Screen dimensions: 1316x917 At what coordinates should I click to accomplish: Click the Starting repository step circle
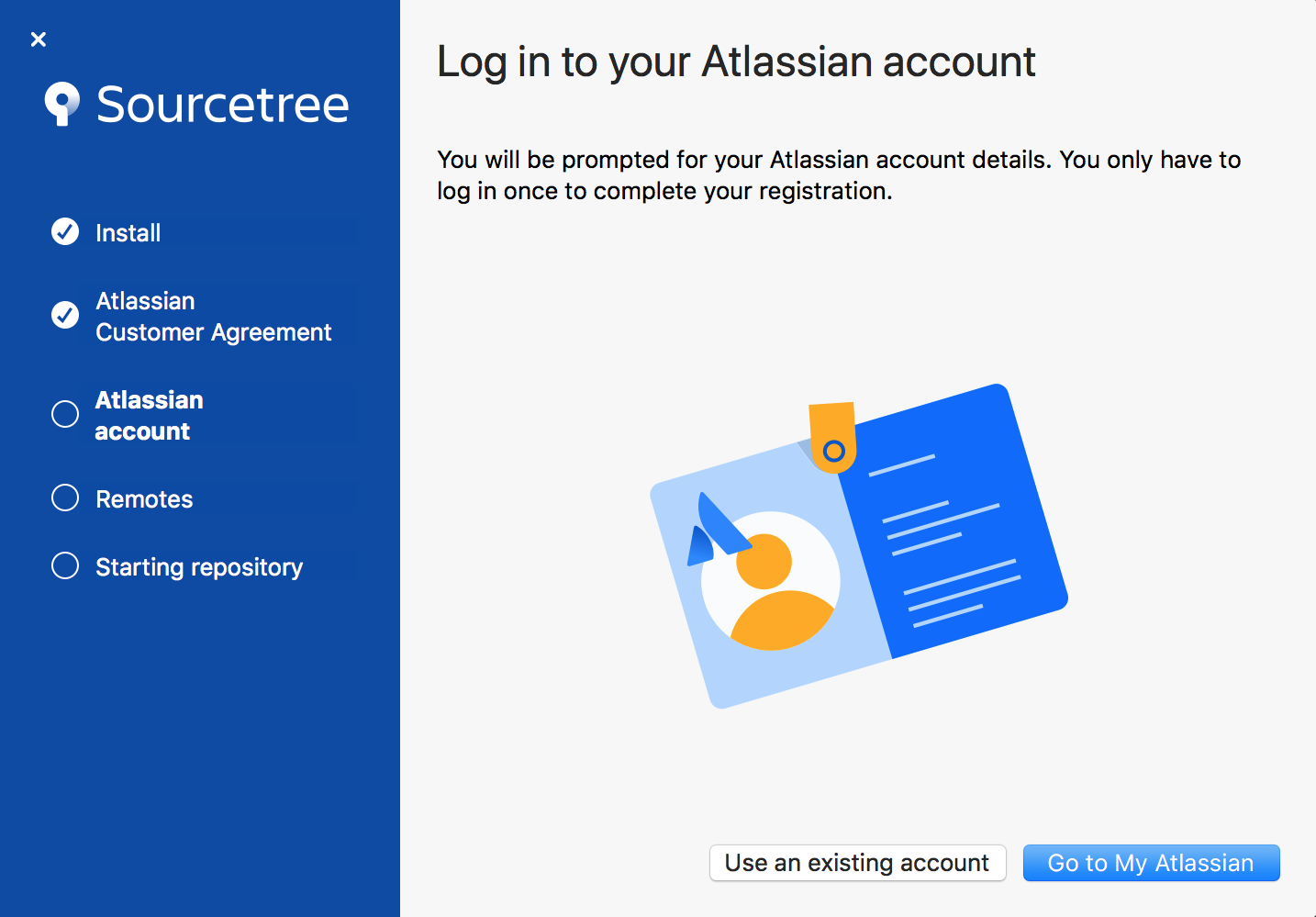pos(65,566)
